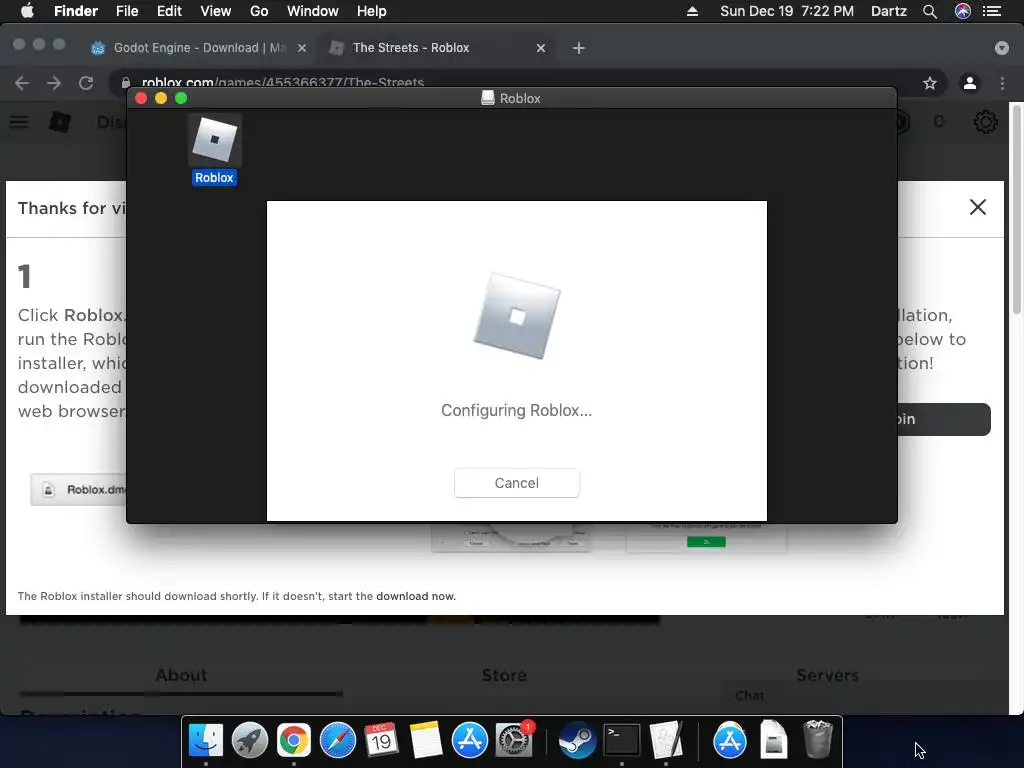The height and width of the screenshot is (768, 1024).
Task: Open Terminal from the Dock
Action: coord(621,741)
